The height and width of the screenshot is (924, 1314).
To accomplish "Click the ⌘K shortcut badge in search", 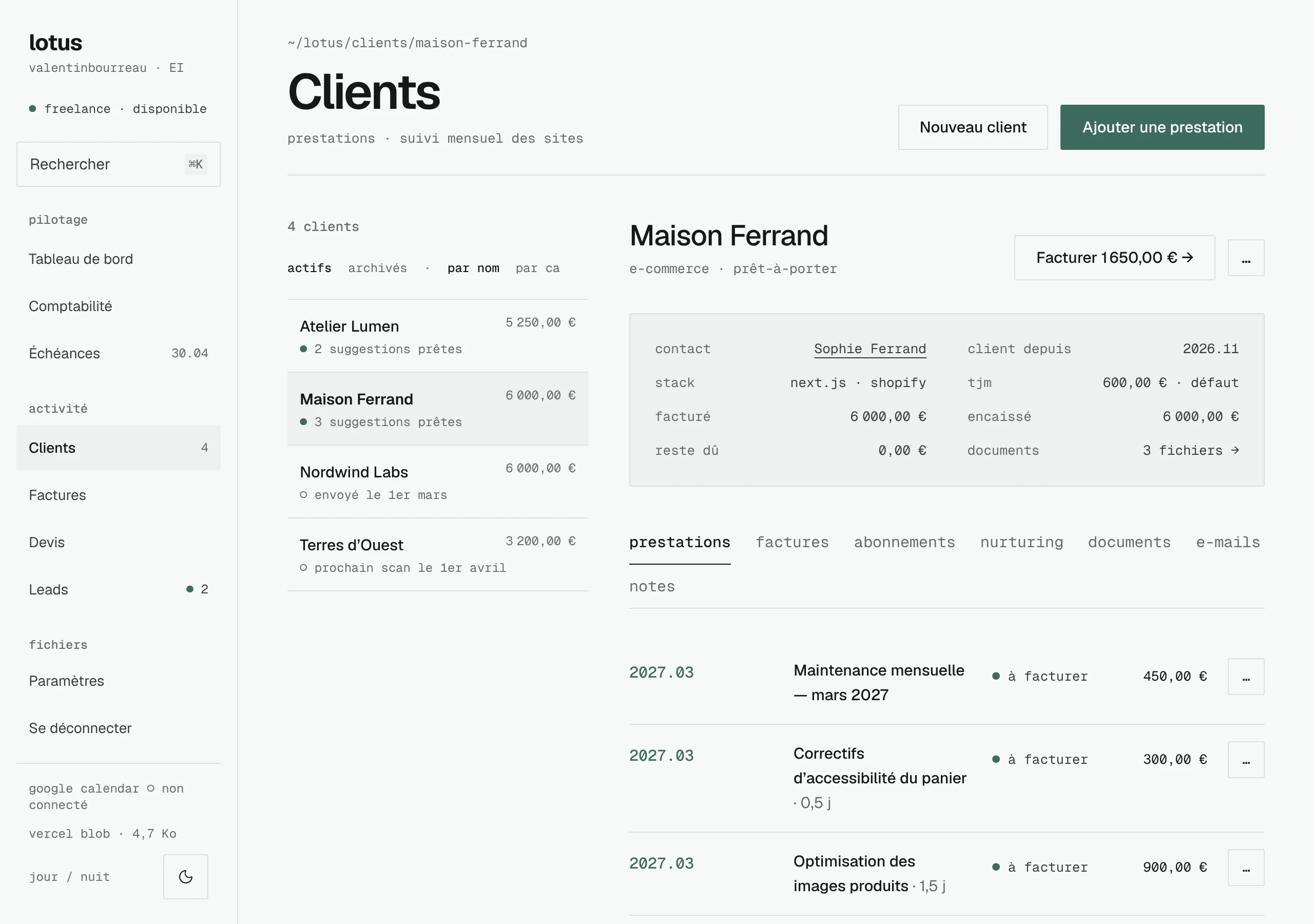I will [x=196, y=164].
